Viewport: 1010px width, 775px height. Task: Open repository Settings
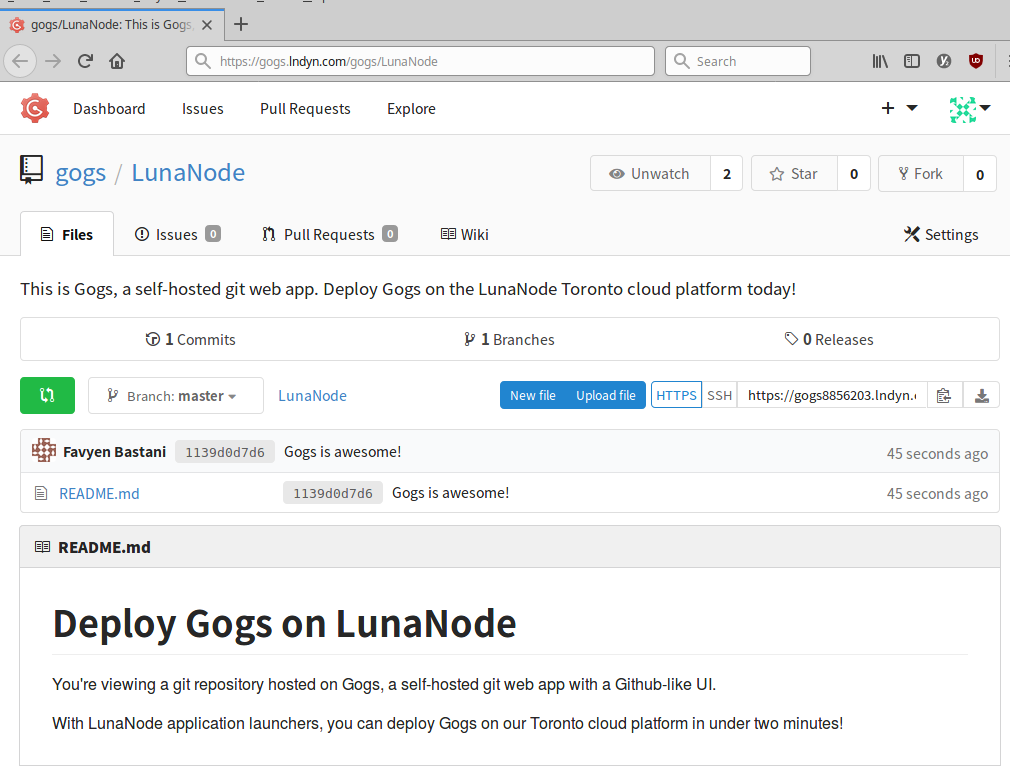941,234
